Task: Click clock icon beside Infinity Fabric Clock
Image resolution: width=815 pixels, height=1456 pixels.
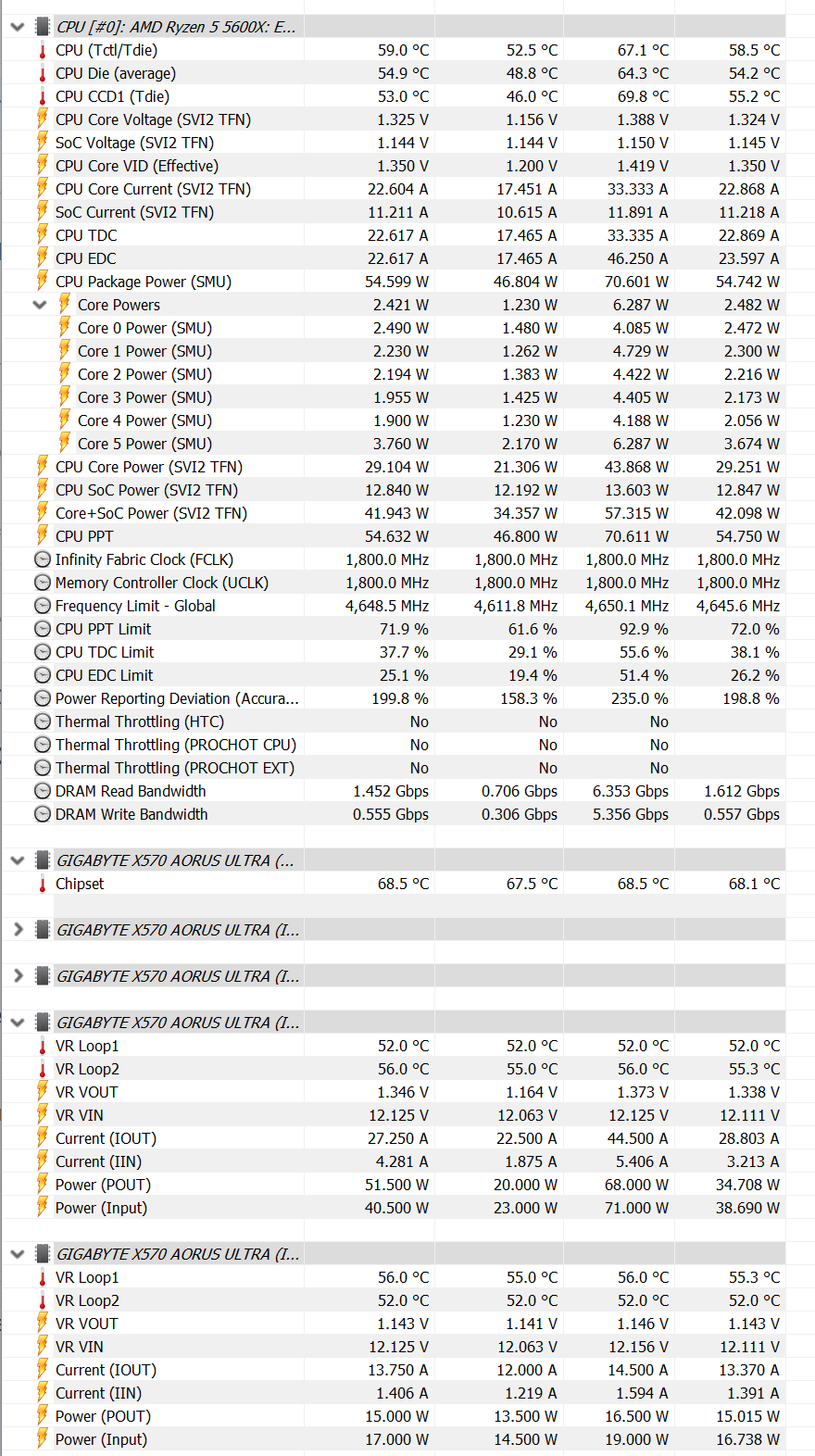Action: (x=42, y=559)
